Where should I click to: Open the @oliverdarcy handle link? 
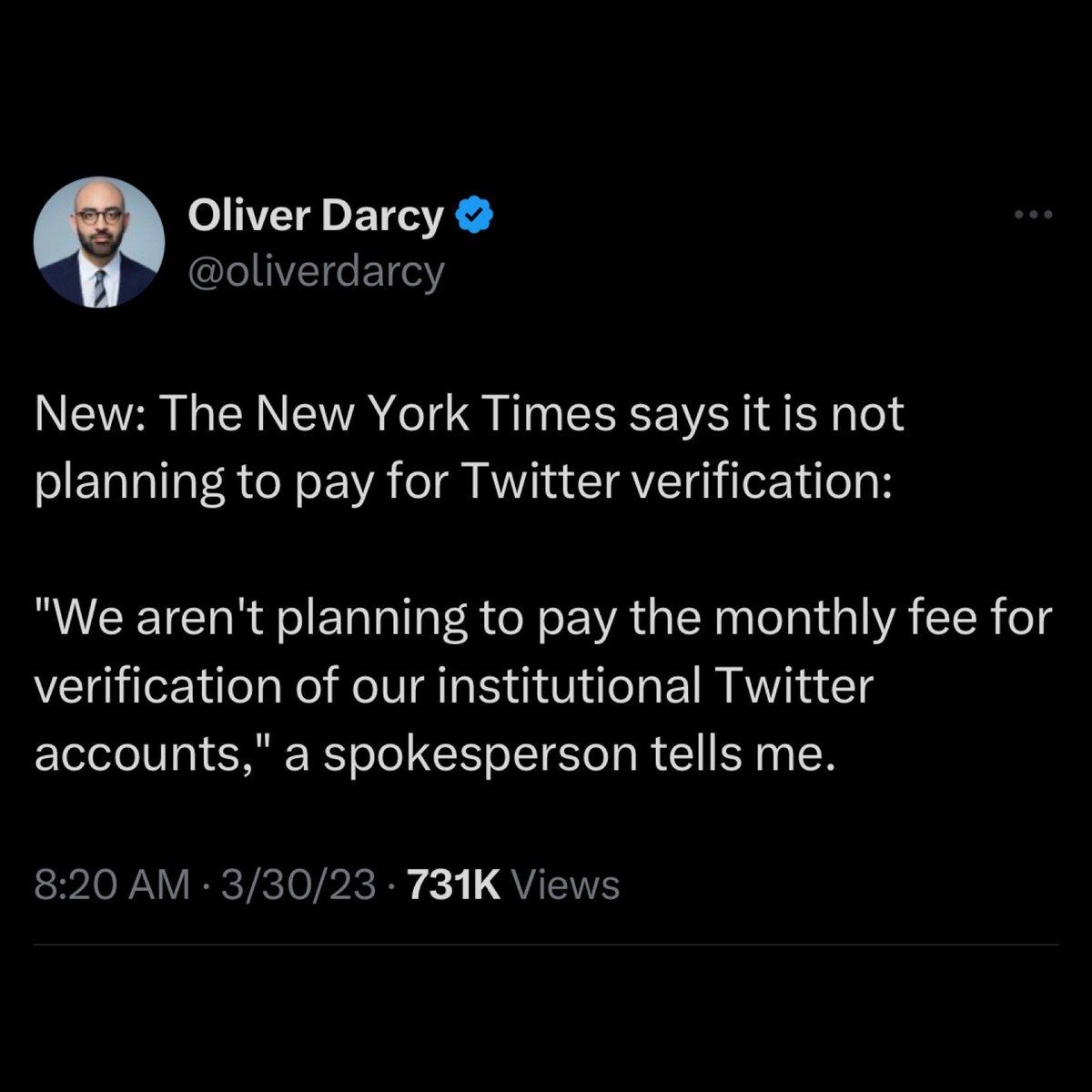tap(316, 270)
